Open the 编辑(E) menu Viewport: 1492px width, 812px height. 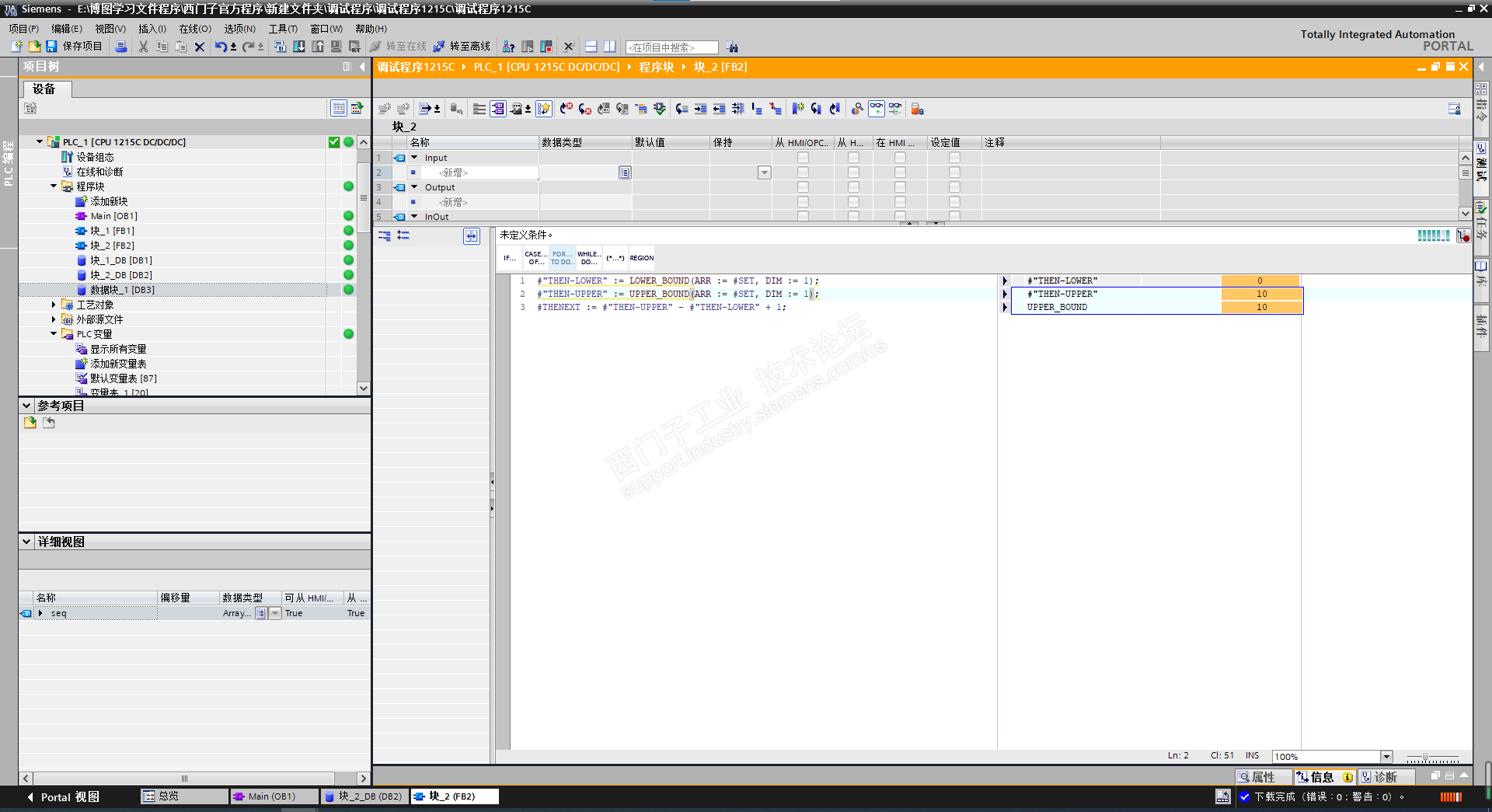[67, 29]
